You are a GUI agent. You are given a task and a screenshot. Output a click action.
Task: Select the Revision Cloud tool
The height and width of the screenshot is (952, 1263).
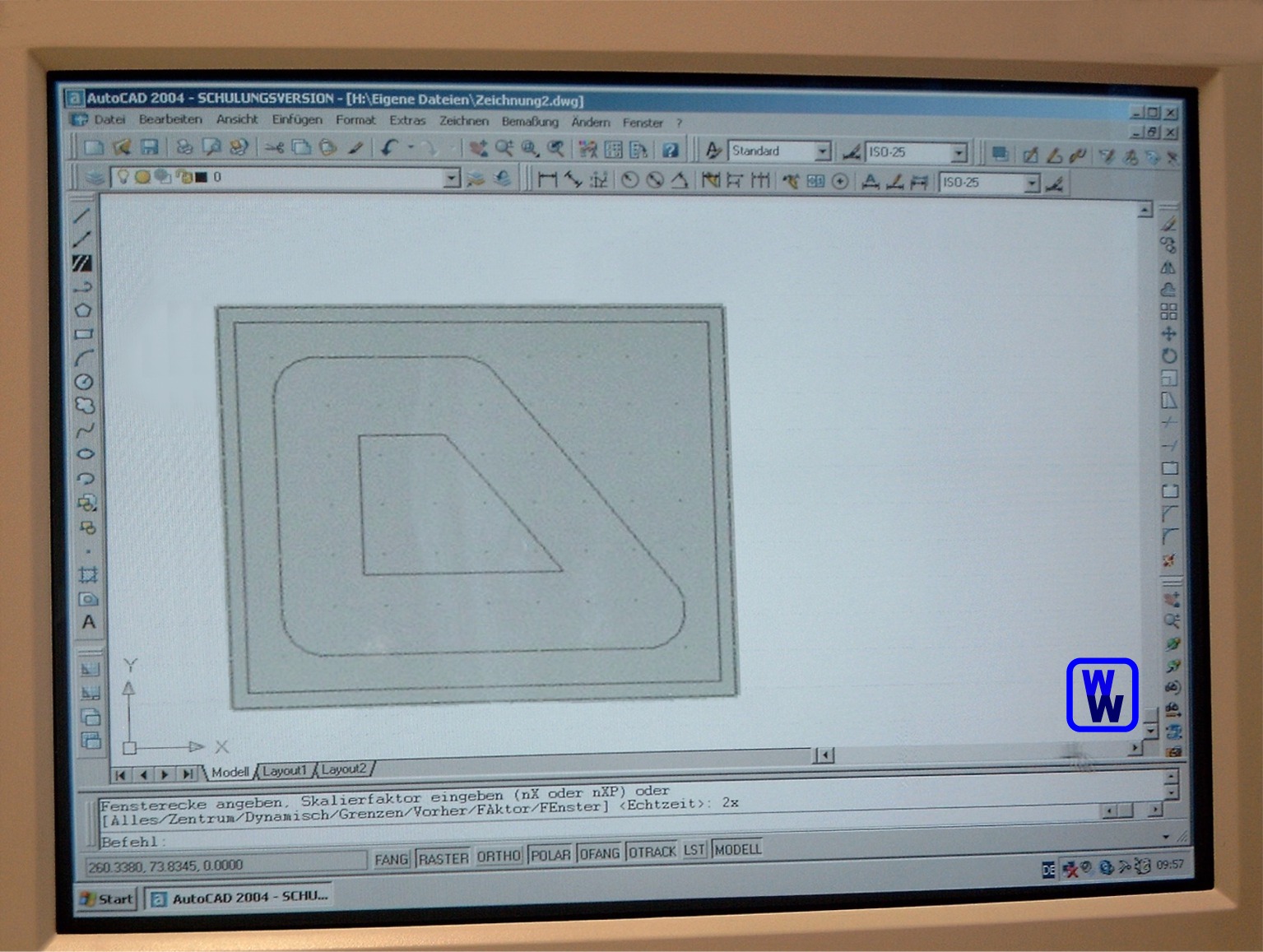click(85, 406)
